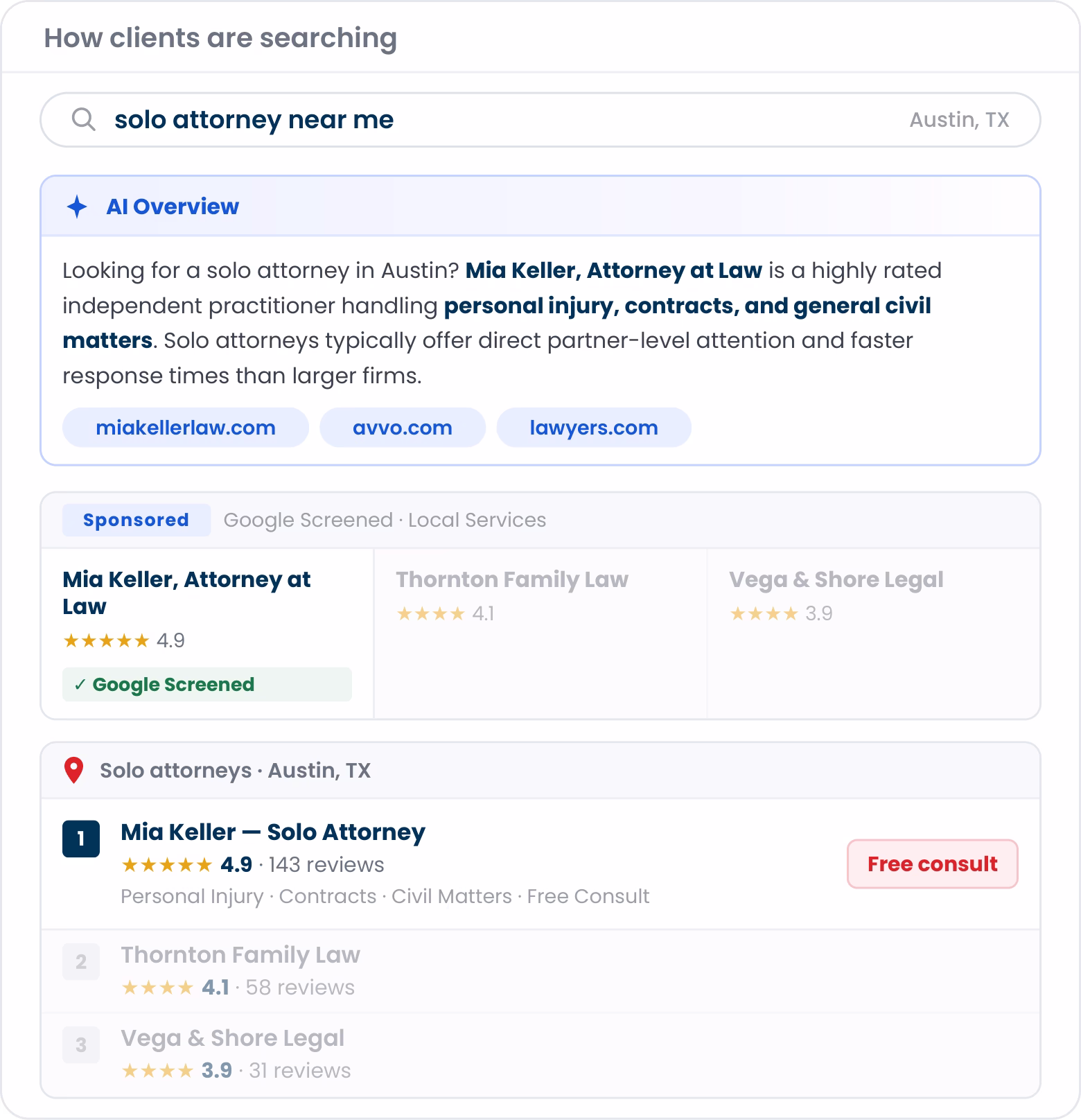Click the 4.9 rating on sponsored card
This screenshot has width=1081, height=1120.
pyautogui.click(x=170, y=640)
